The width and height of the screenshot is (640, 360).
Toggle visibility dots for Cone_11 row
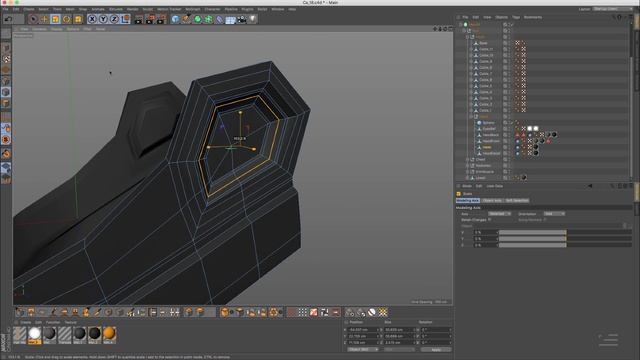pos(509,49)
